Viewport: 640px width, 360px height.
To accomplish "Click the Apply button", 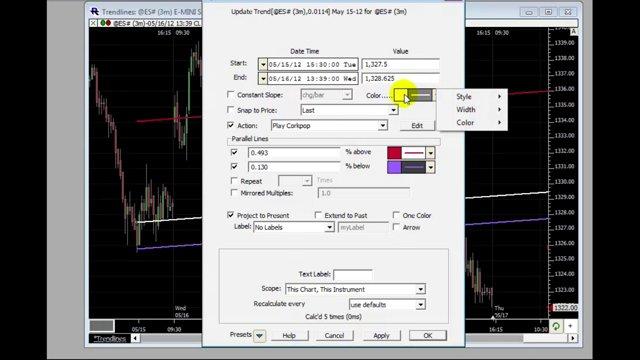I will click(381, 336).
